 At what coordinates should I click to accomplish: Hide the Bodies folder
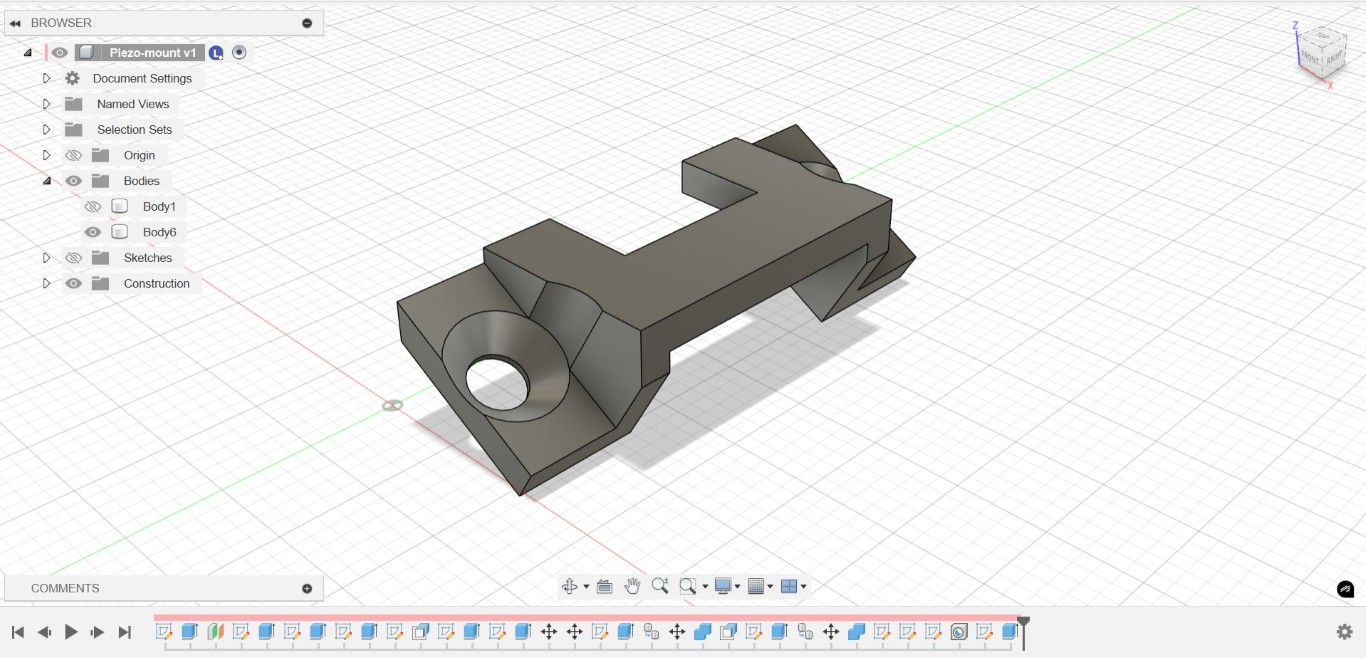73,181
